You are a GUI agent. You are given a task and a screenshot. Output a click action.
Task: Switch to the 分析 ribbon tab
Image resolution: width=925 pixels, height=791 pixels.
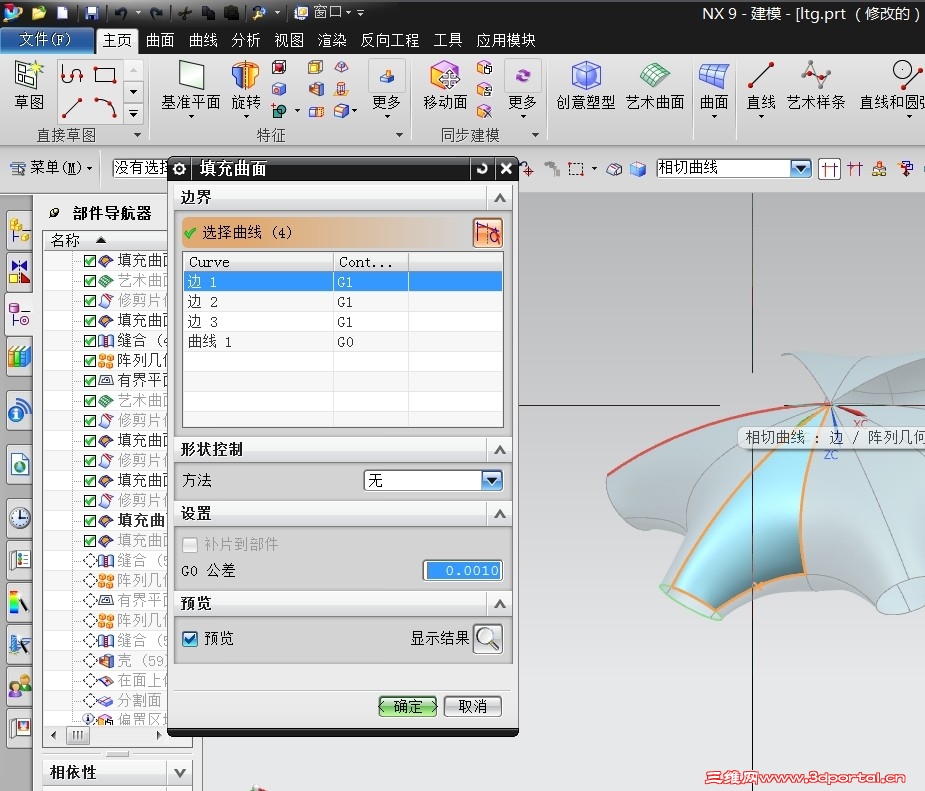tap(245, 40)
